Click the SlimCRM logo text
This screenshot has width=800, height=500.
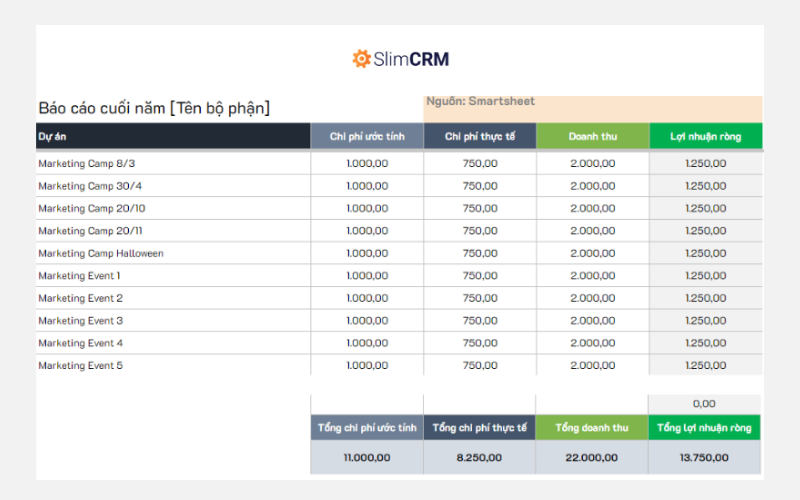coord(411,59)
